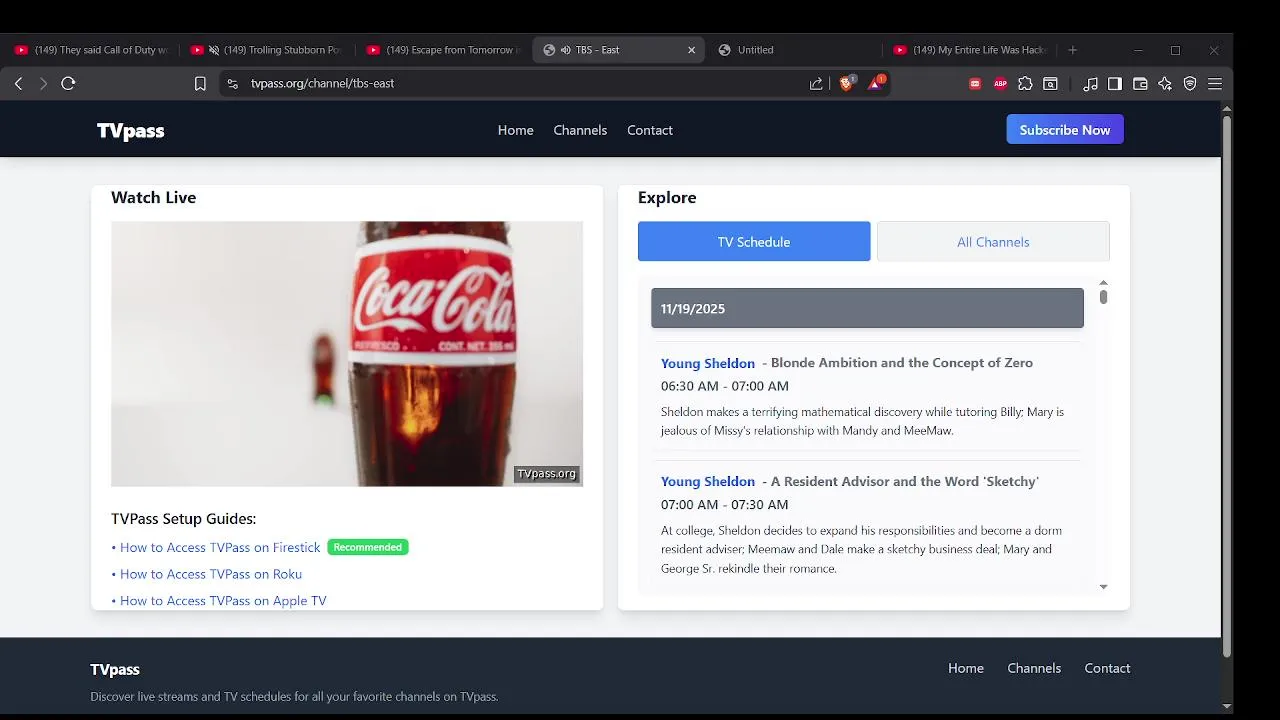Viewport: 1280px width, 720px height.
Task: Click the Subscribe Now button
Action: click(x=1065, y=130)
